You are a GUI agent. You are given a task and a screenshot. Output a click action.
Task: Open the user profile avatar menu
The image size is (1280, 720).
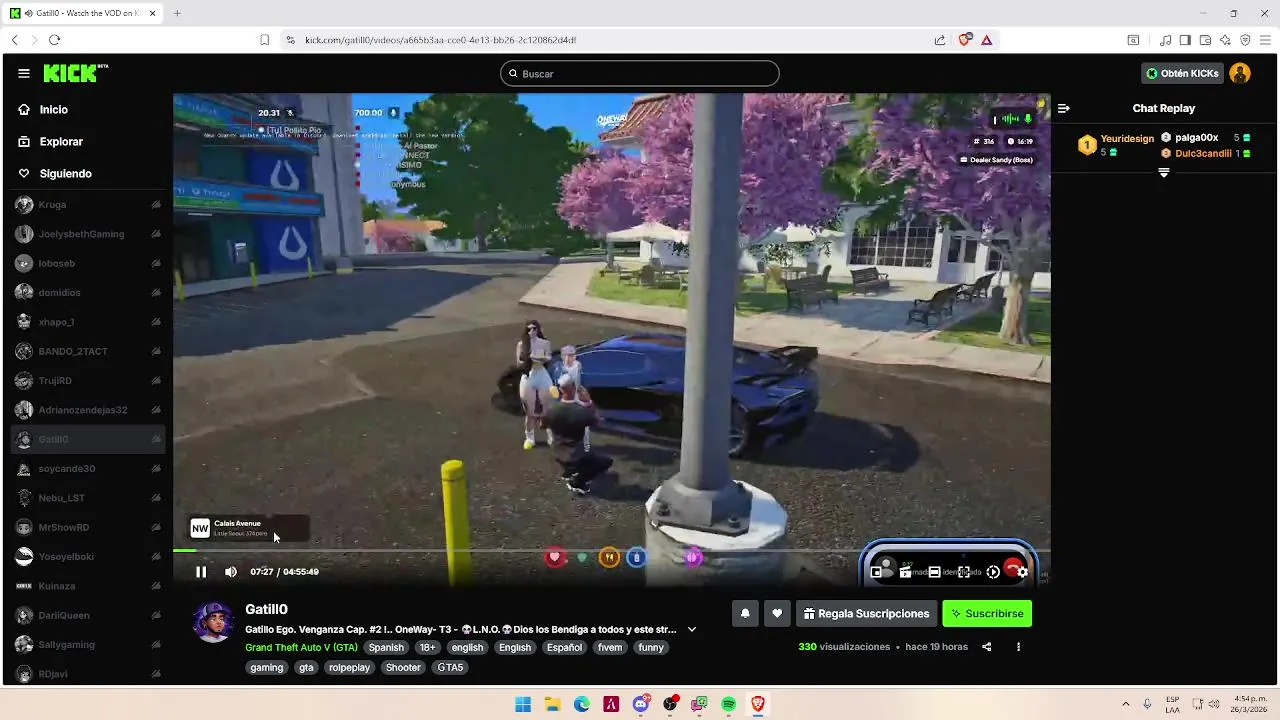point(1240,73)
